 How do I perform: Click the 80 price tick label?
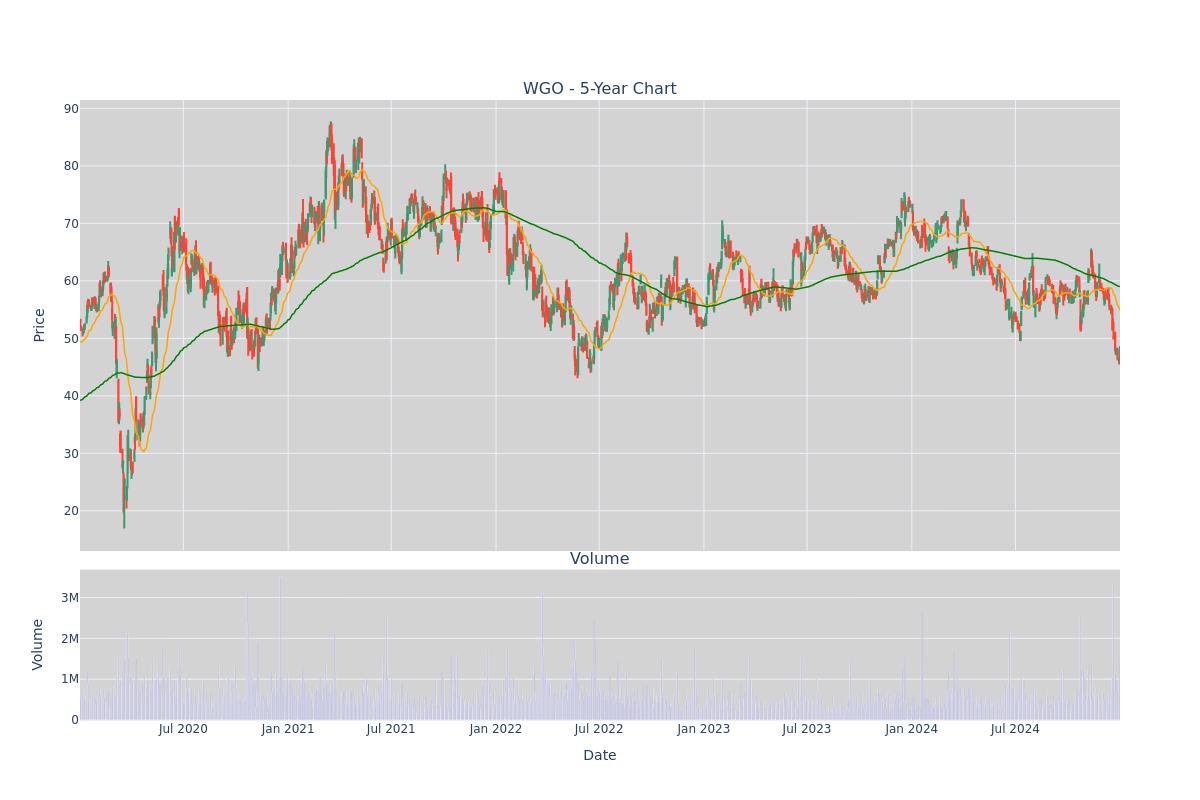coord(71,166)
